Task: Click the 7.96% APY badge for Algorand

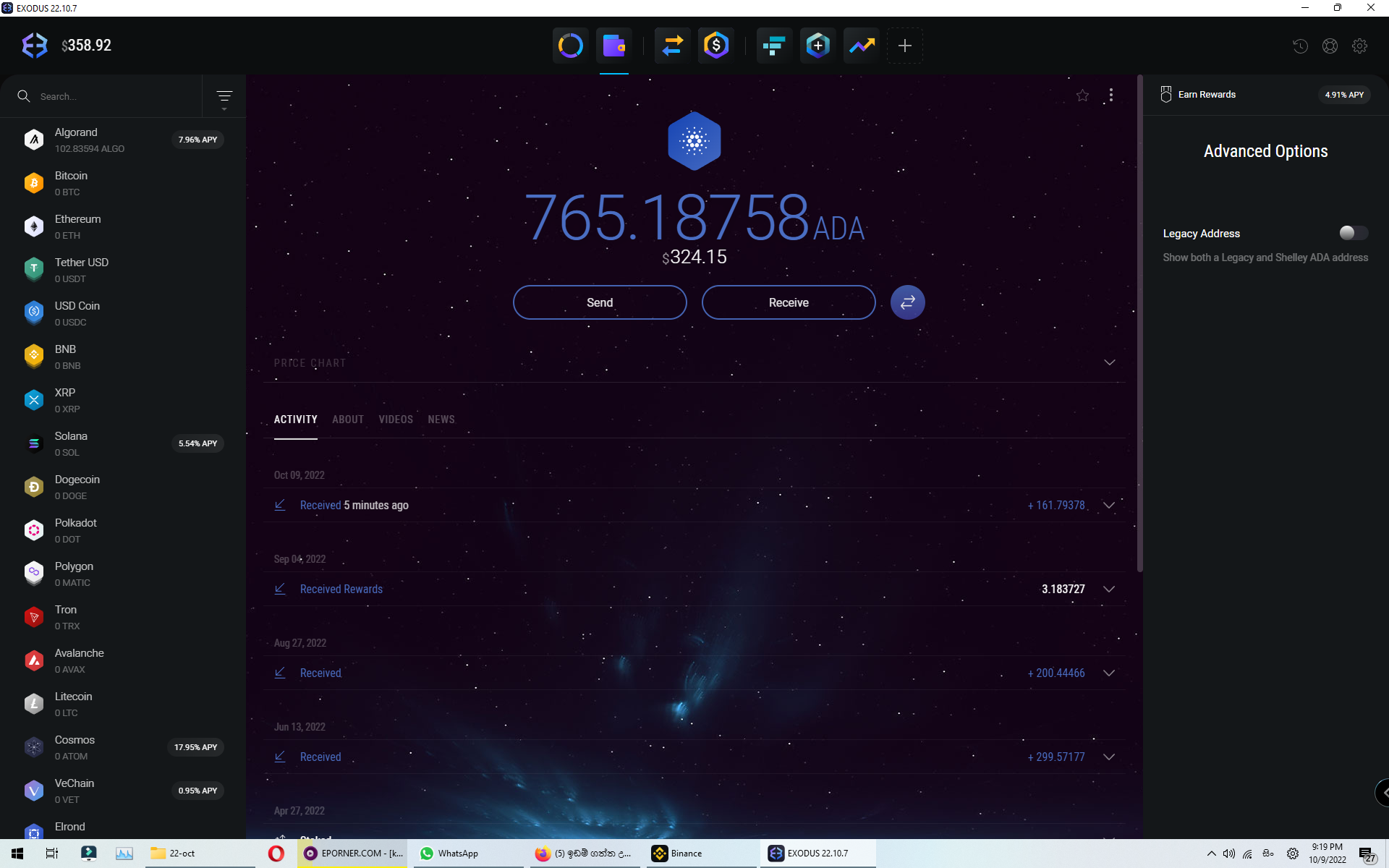Action: coord(197,140)
